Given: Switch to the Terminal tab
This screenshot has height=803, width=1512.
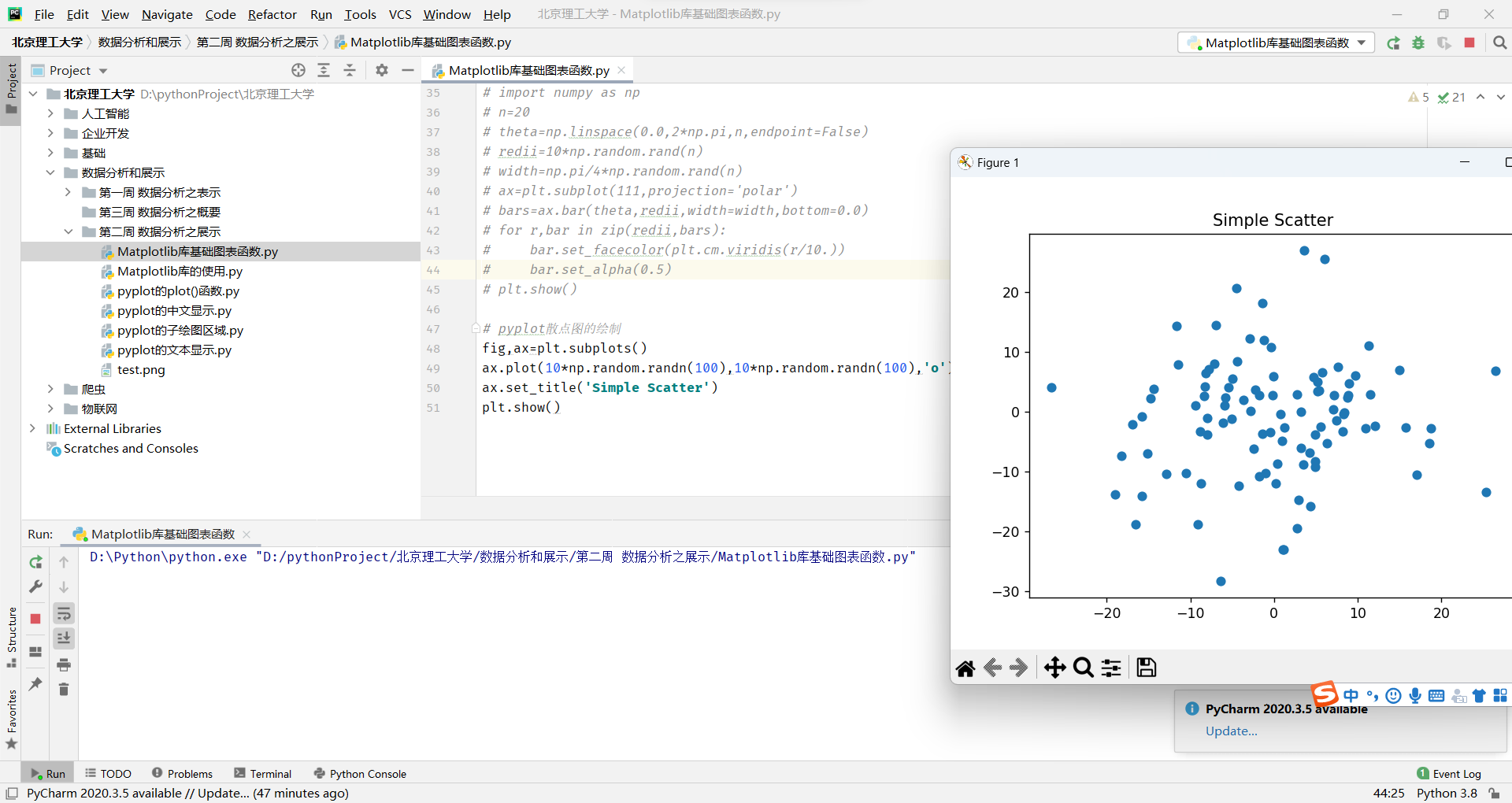Looking at the screenshot, I should [263, 774].
